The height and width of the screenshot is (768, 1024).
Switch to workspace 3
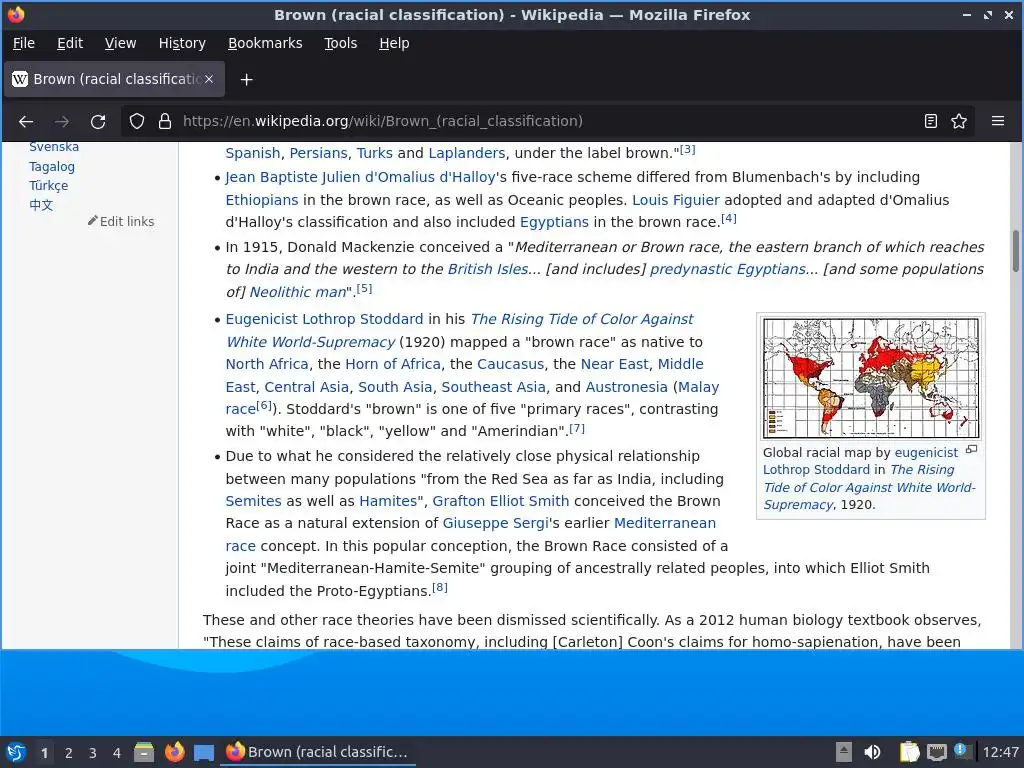(x=93, y=753)
